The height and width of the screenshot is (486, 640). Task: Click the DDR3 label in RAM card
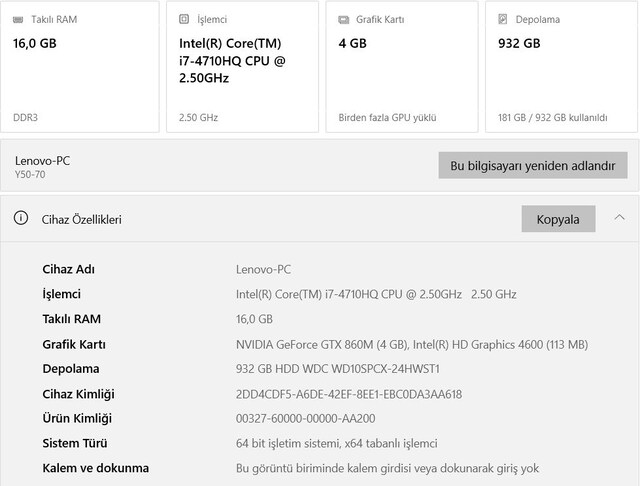25,118
